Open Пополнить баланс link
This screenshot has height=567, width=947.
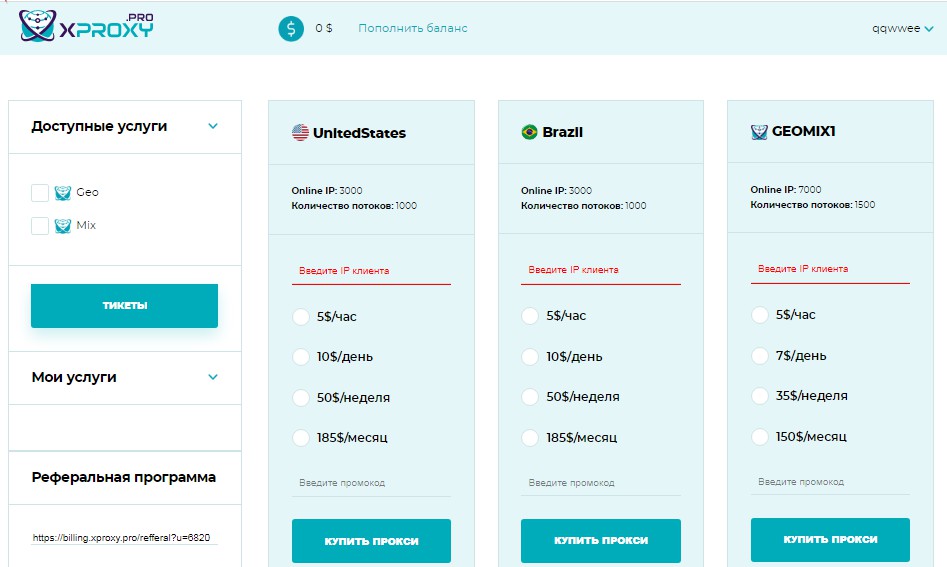tap(413, 28)
